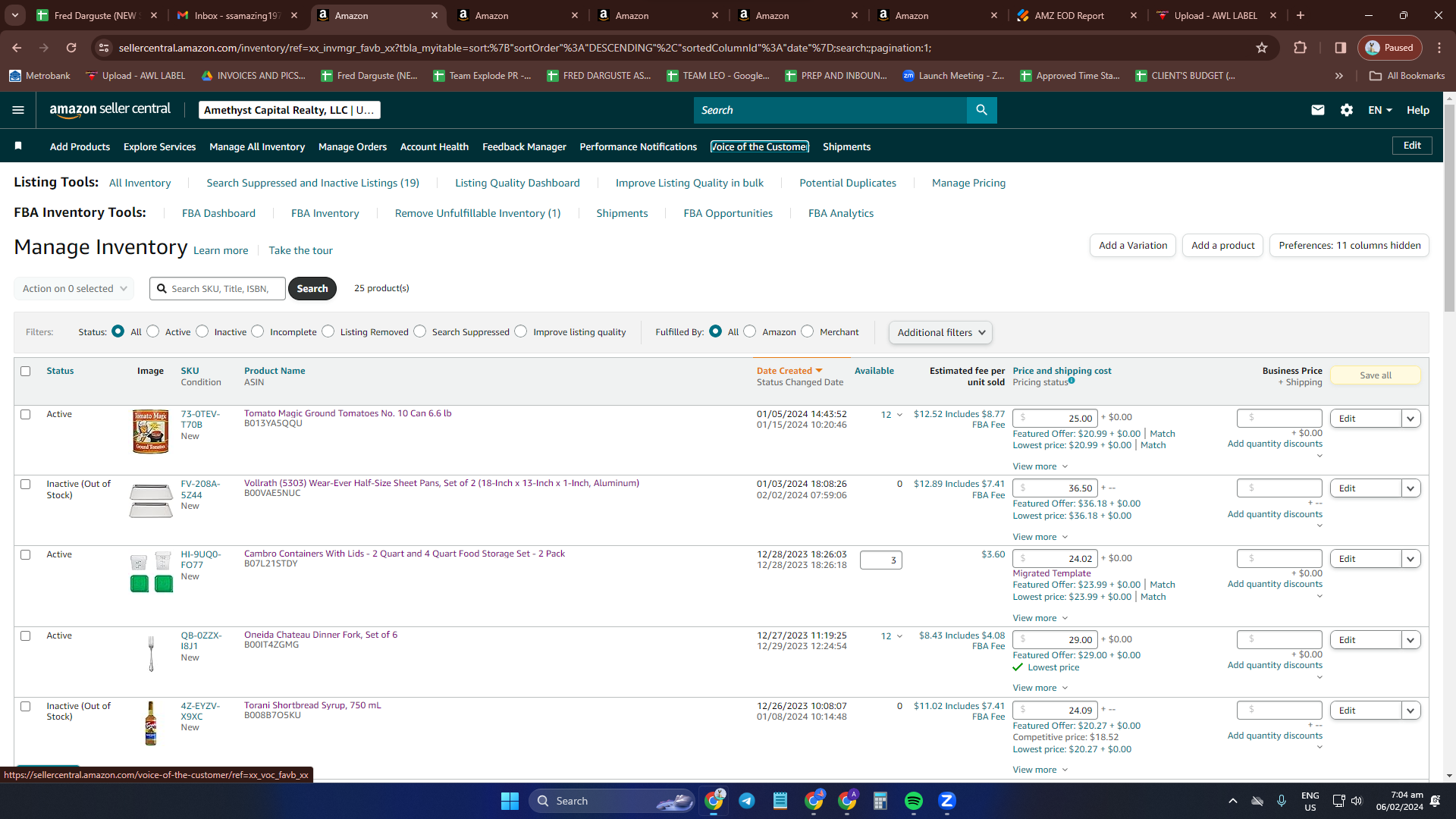Choose the Inactive status radio button

coord(202,331)
